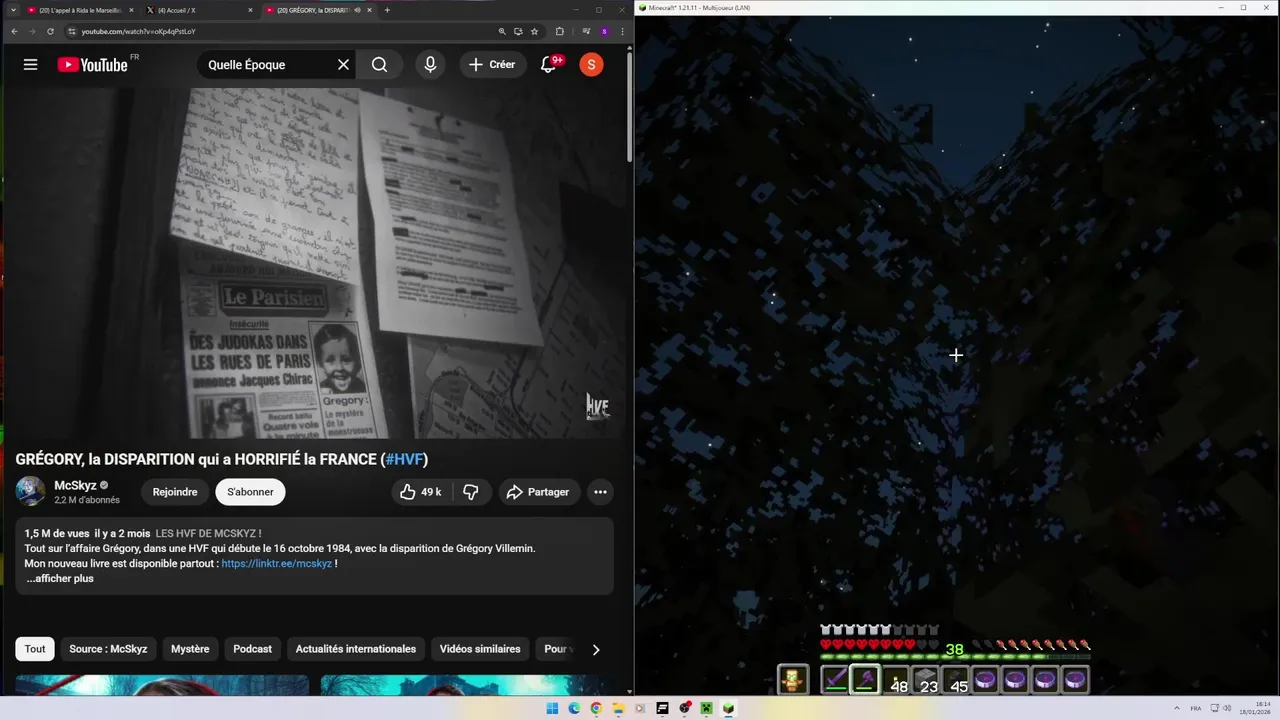Select Minecraft hotbar axe slot
The image size is (1280, 720).
(865, 681)
